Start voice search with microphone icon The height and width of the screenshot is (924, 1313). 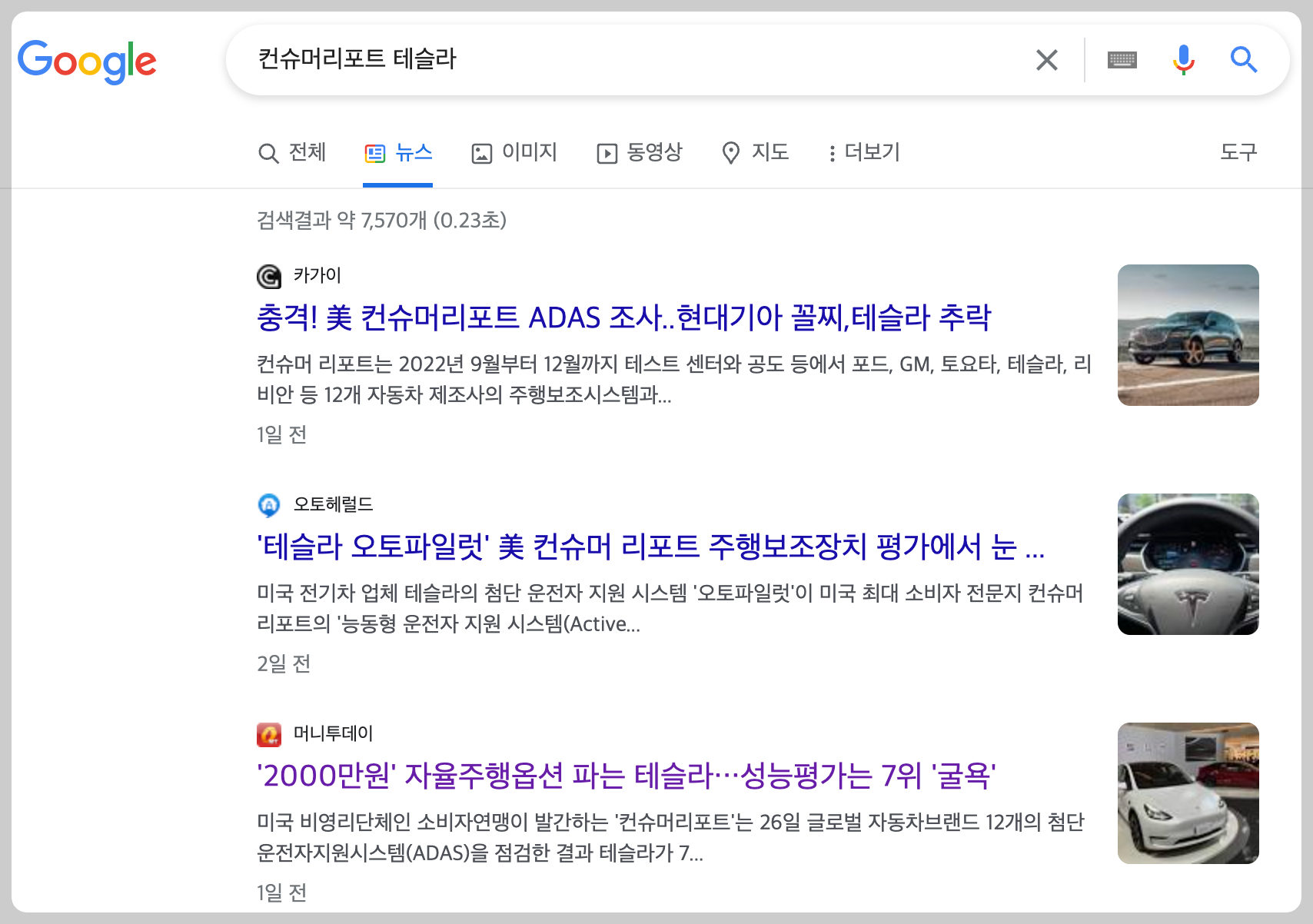pos(1184,60)
